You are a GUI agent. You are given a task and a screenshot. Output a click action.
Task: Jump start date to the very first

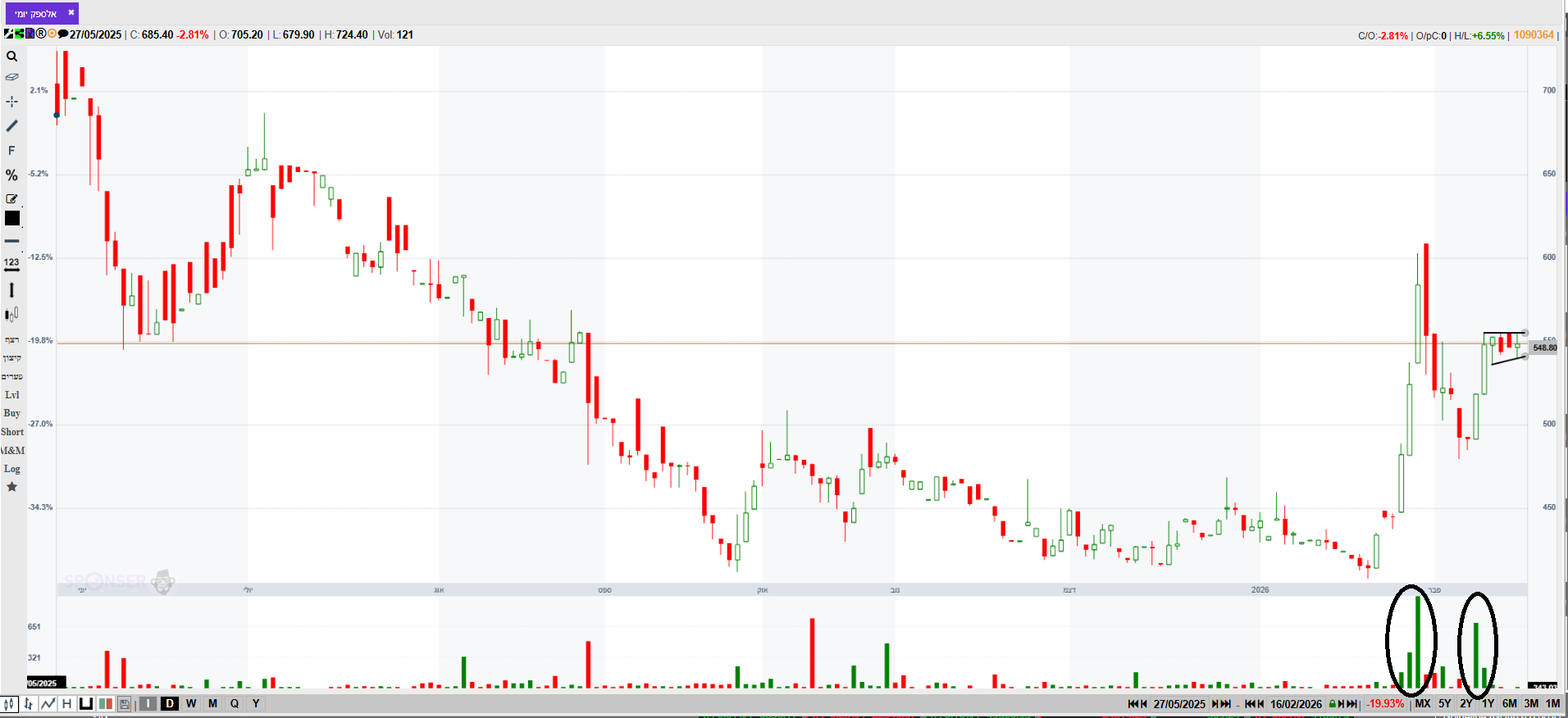1133,704
